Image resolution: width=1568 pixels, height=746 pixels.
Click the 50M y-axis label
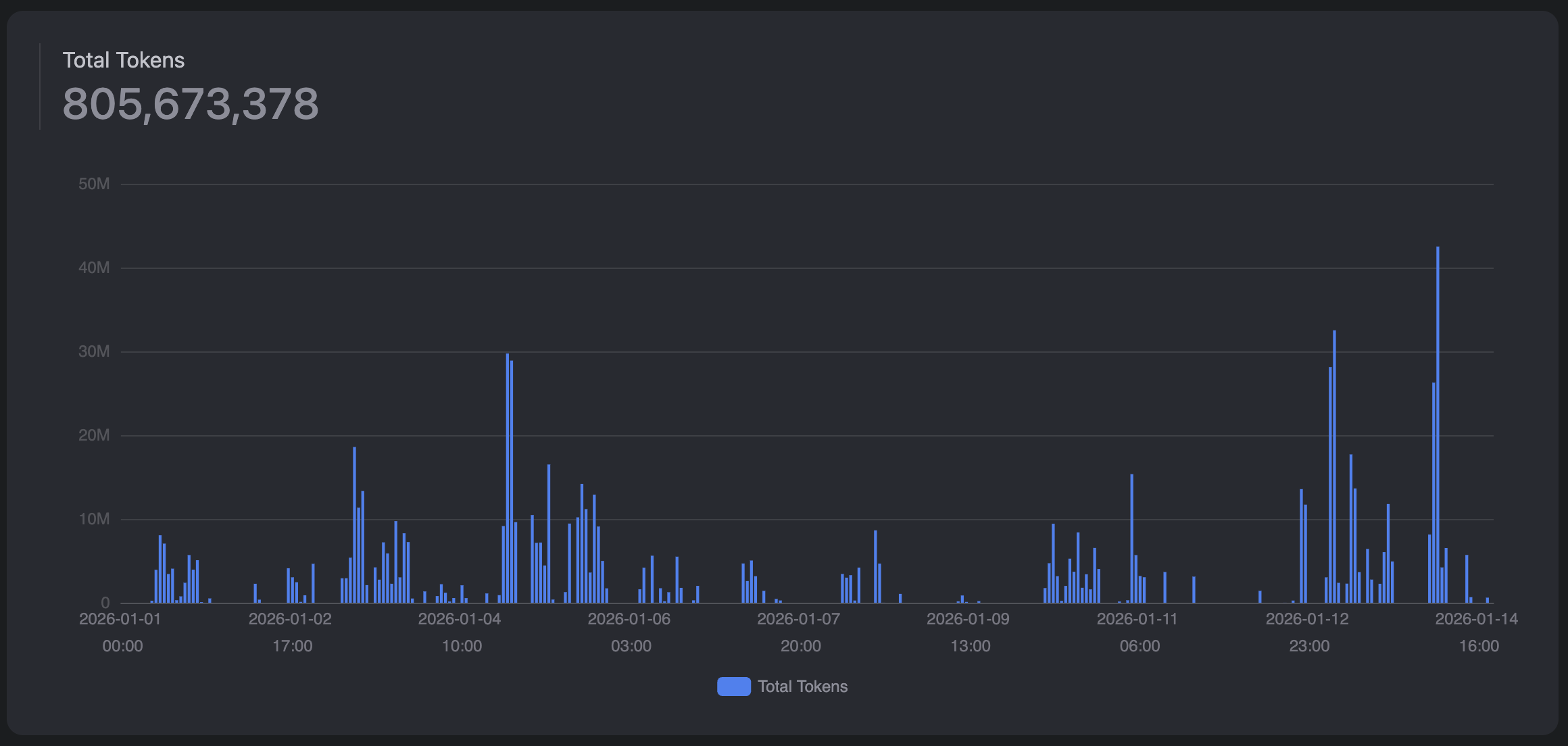(x=94, y=184)
